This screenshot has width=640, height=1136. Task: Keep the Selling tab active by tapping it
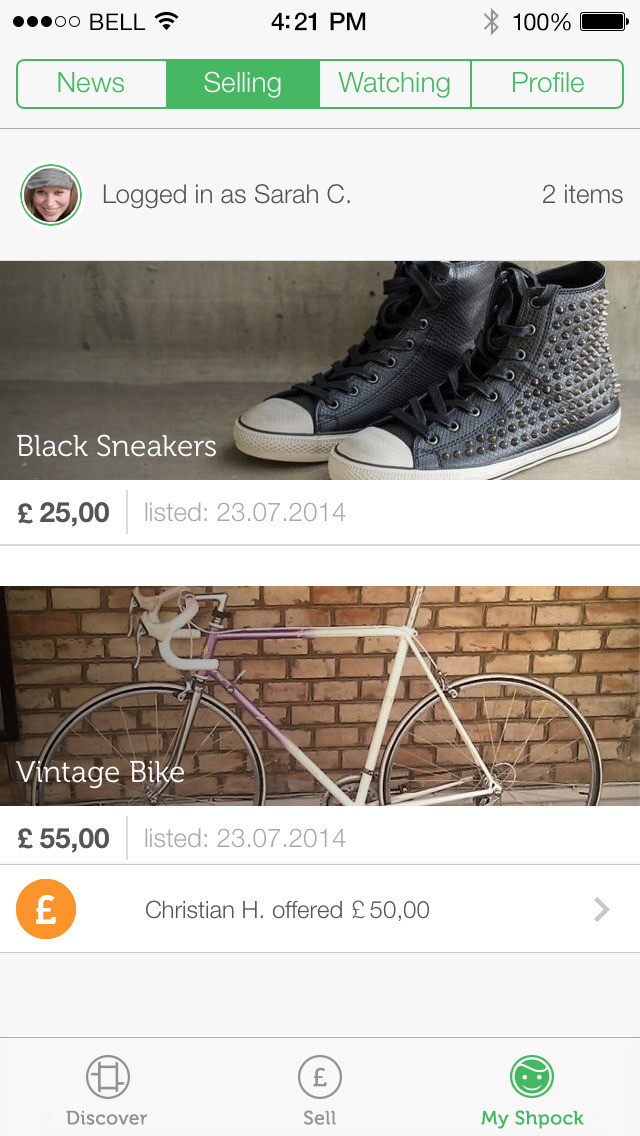[243, 84]
